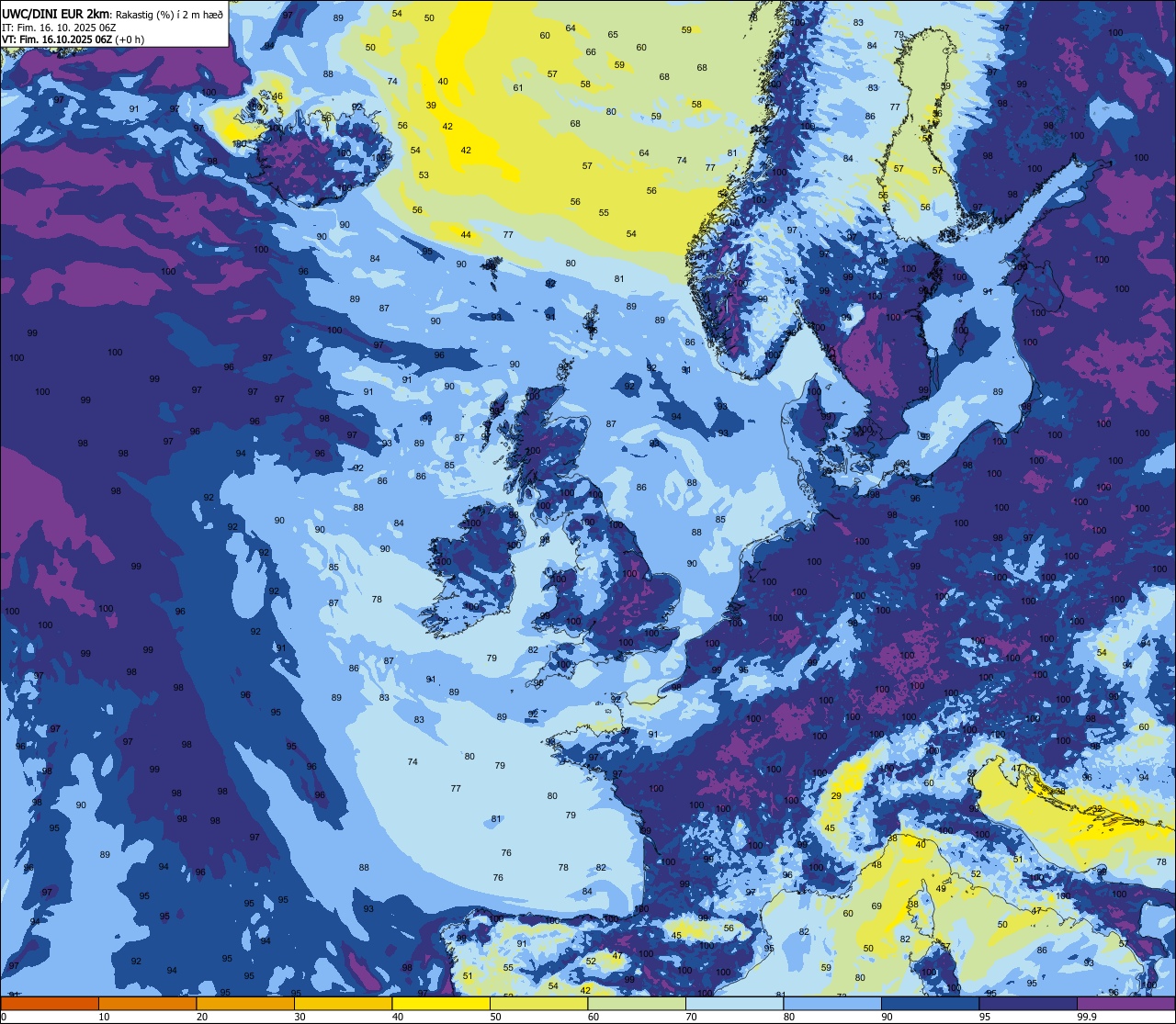Screen dimensions: 1176x1024
Task: Click the navy 95–99.9 legend swatch
Action: tap(1028, 1003)
